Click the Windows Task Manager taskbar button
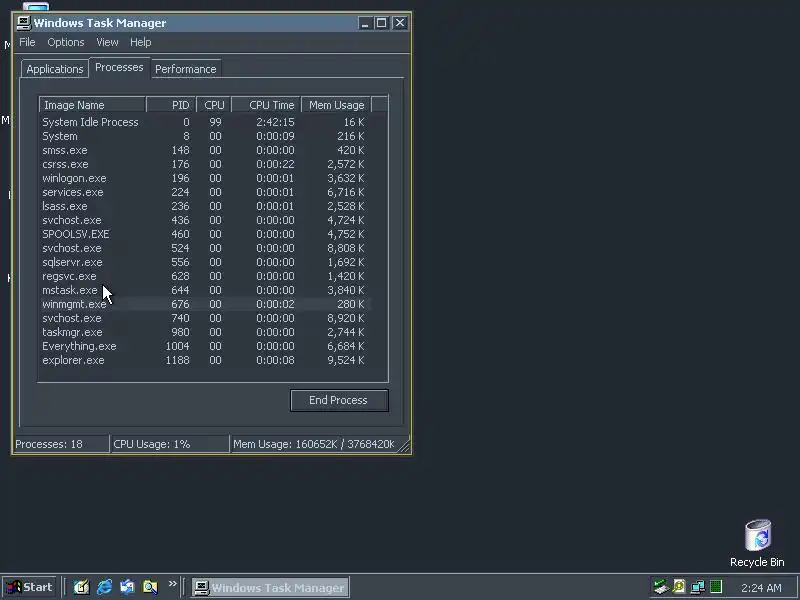The image size is (800, 600). 270,588
